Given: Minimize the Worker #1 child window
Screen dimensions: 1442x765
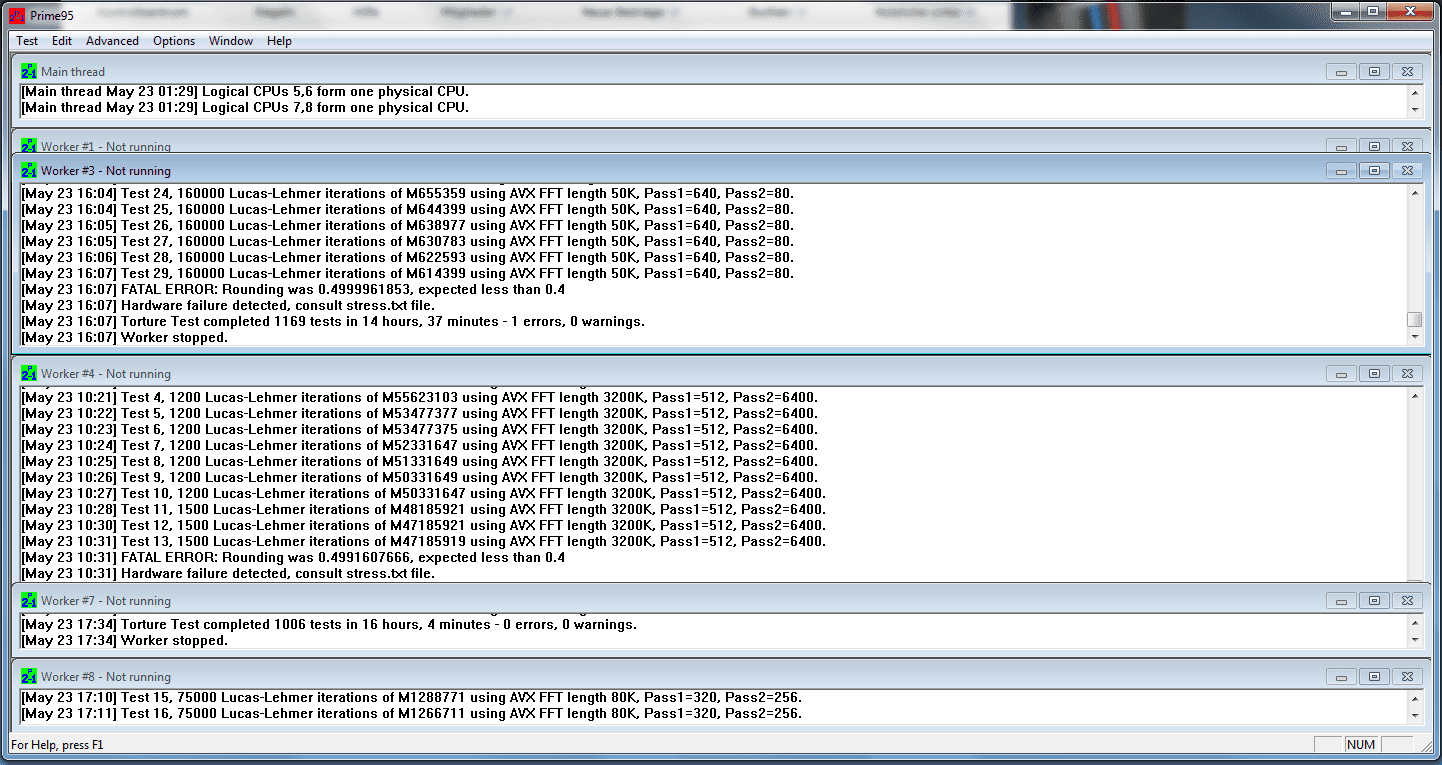Looking at the screenshot, I should point(1341,146).
